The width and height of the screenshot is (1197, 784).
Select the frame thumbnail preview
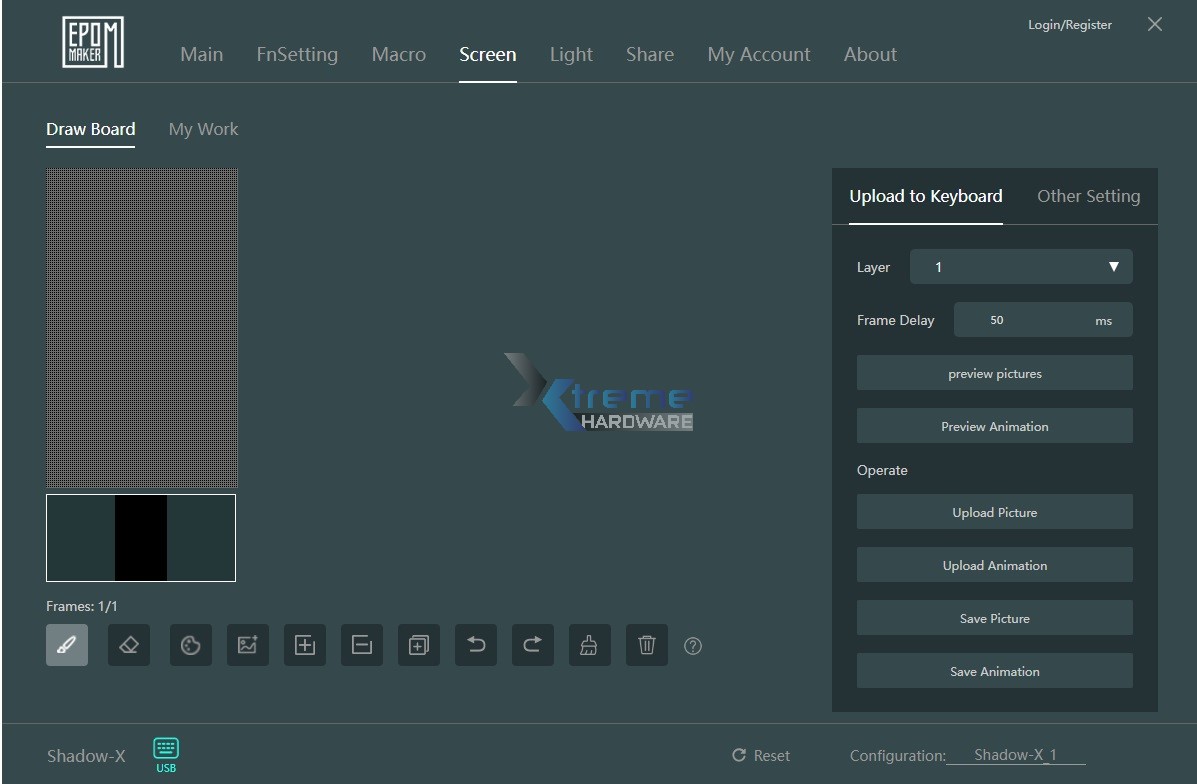(x=141, y=538)
